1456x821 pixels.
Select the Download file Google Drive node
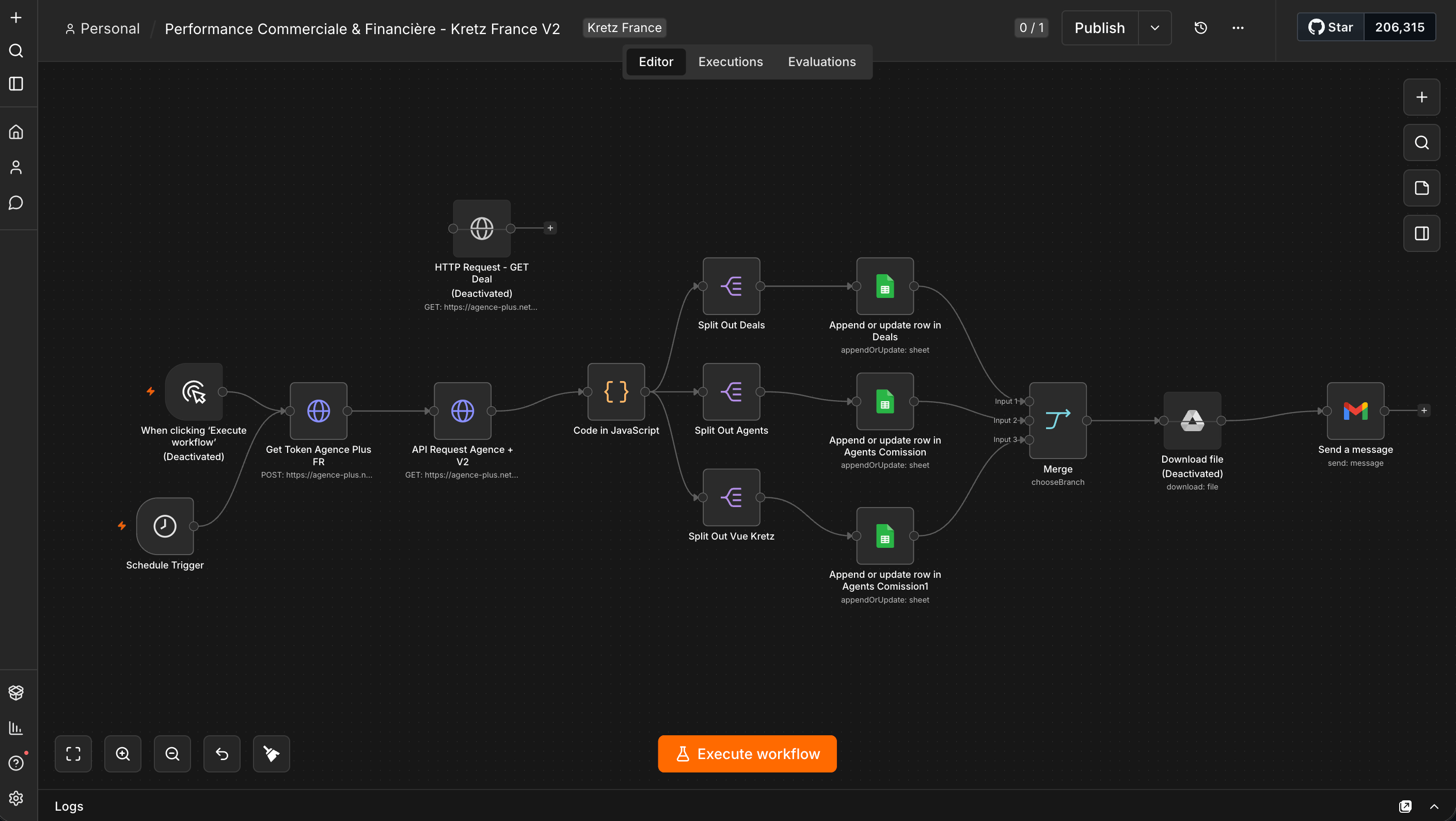coord(1193,421)
